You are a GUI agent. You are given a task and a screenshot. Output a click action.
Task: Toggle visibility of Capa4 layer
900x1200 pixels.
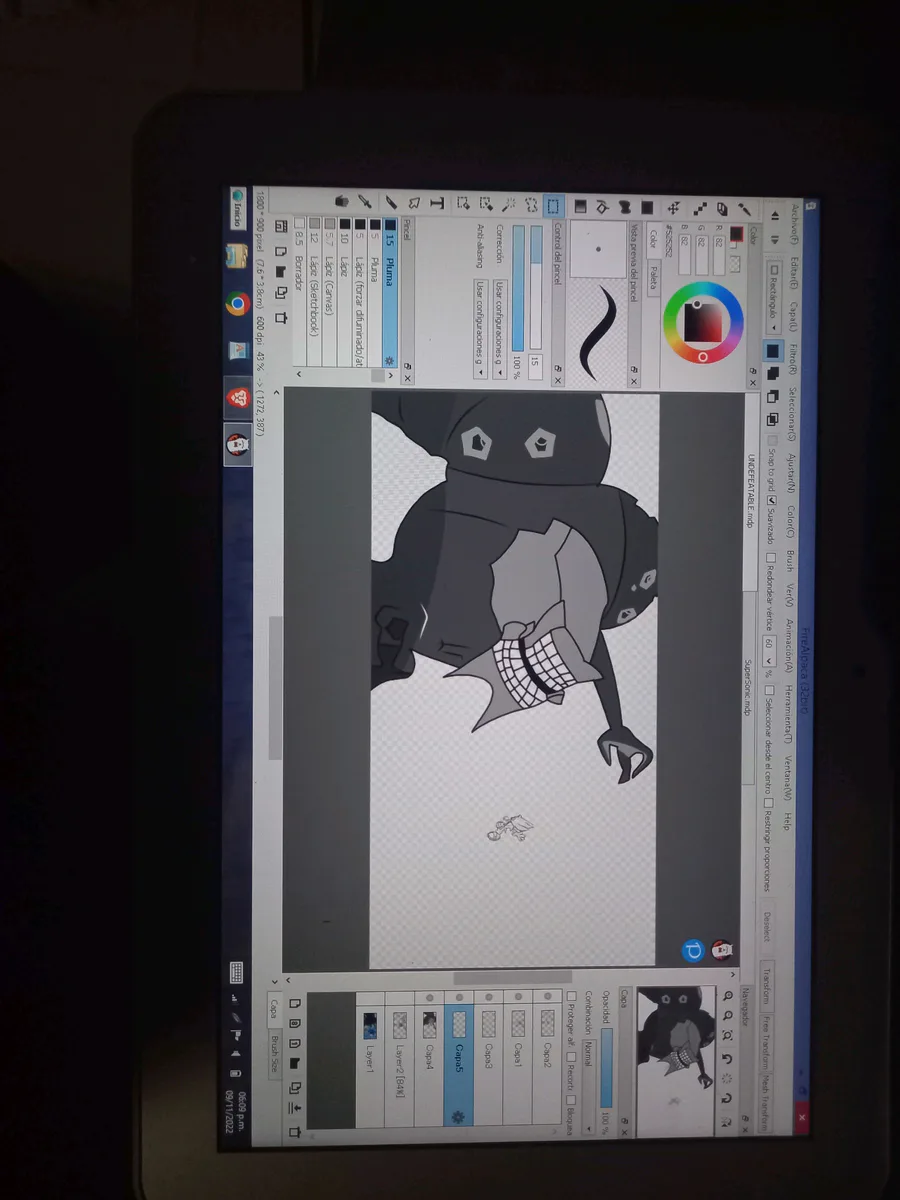click(430, 998)
